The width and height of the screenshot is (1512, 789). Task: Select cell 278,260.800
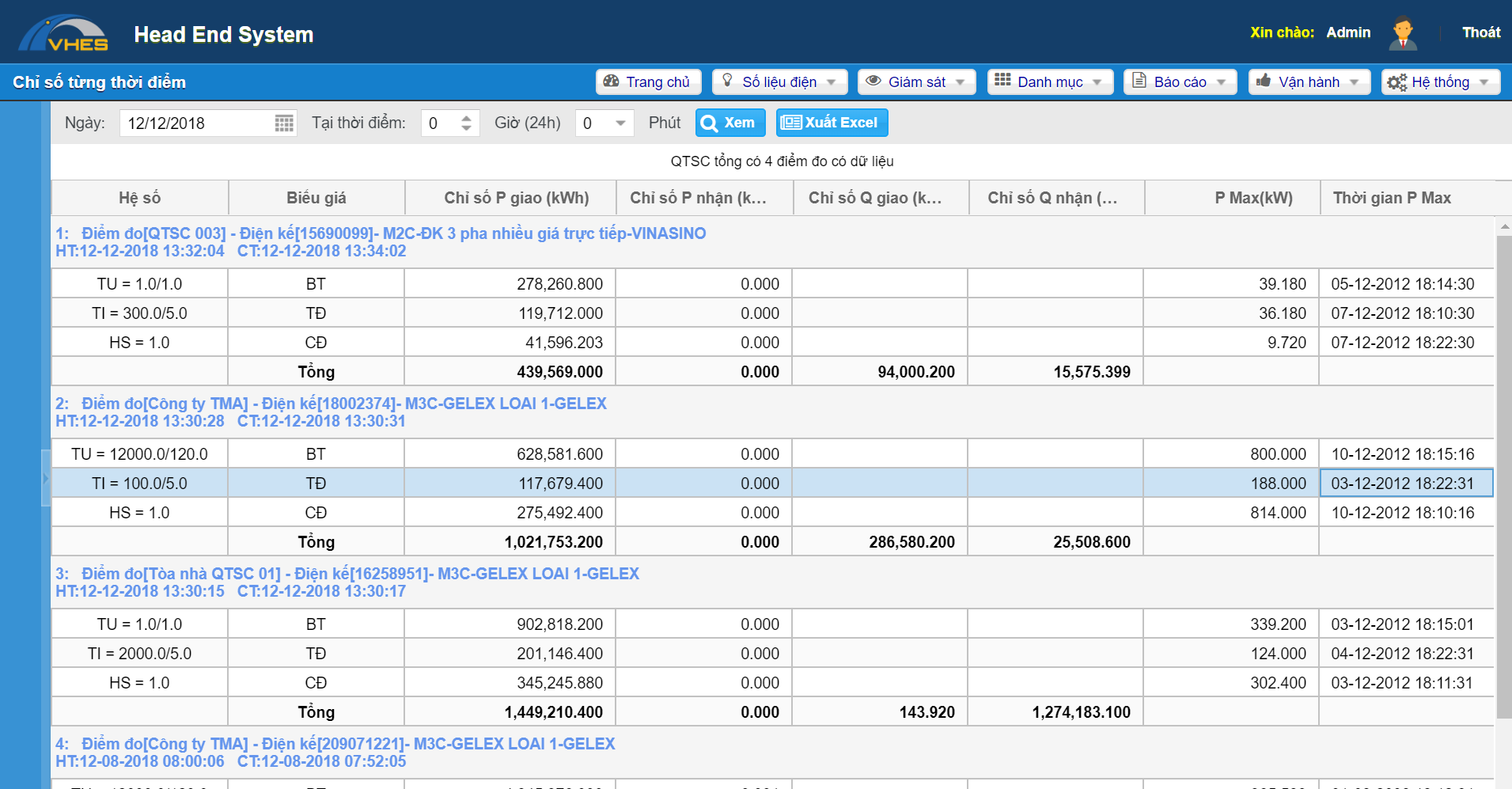(510, 284)
